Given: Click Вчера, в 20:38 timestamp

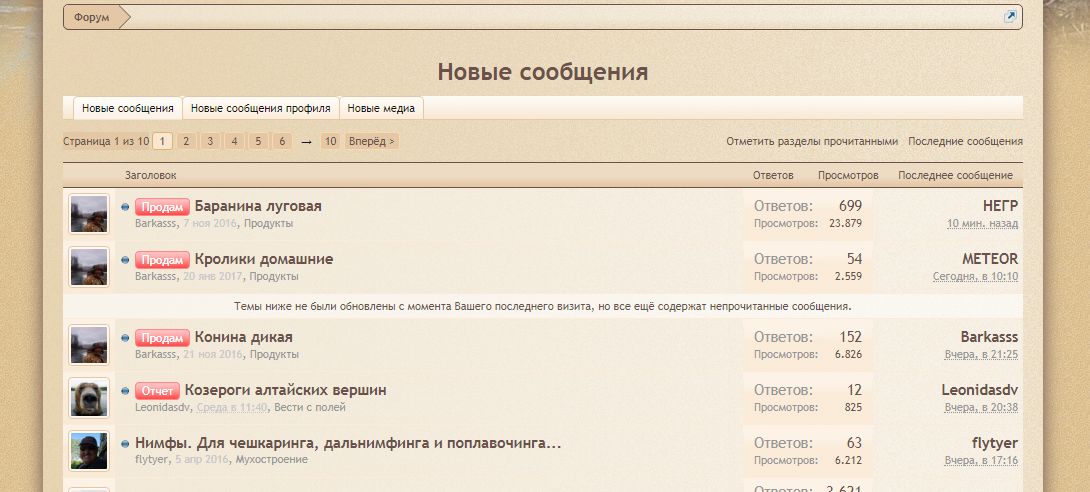Looking at the screenshot, I should pos(981,407).
